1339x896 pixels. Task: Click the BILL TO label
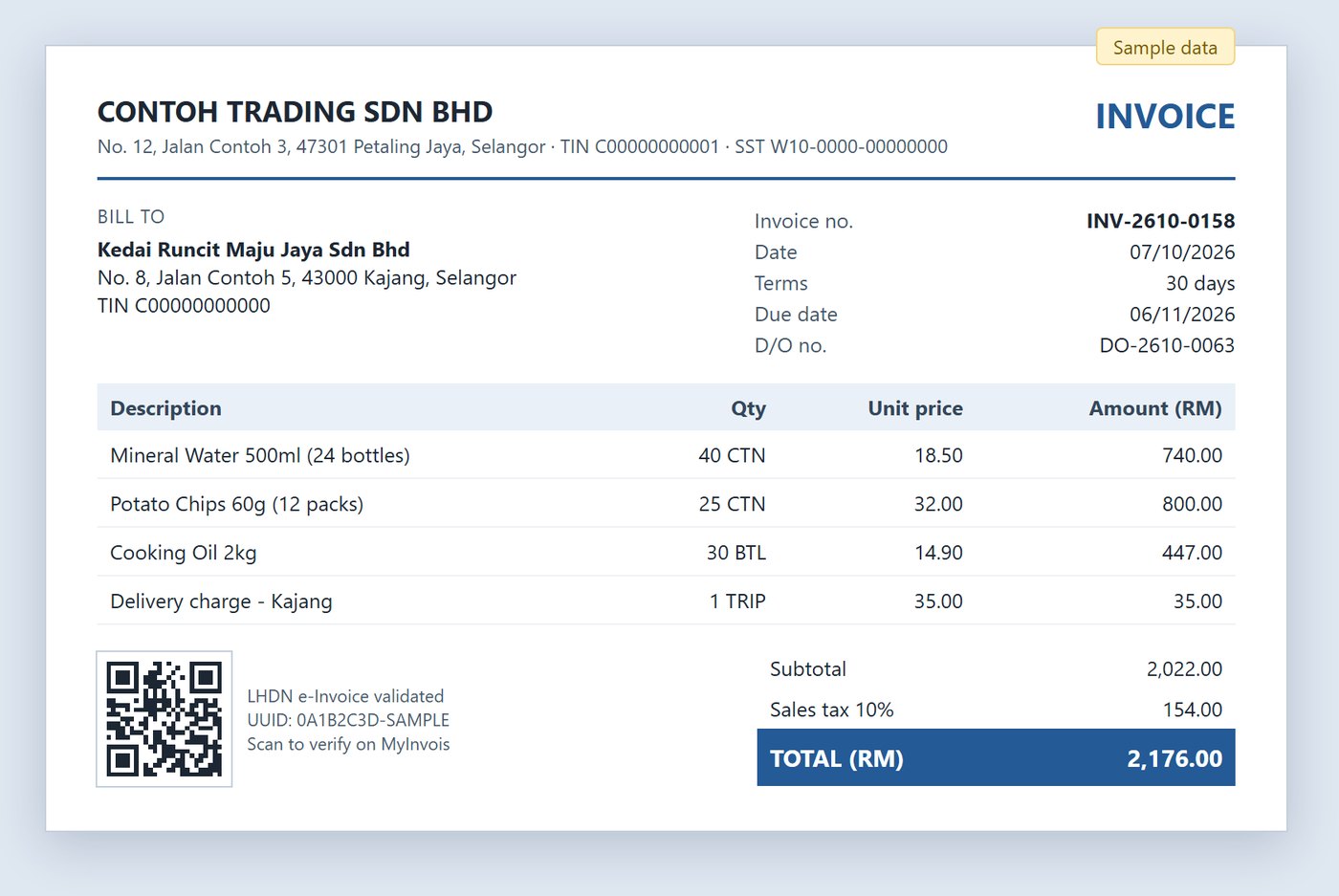131,217
